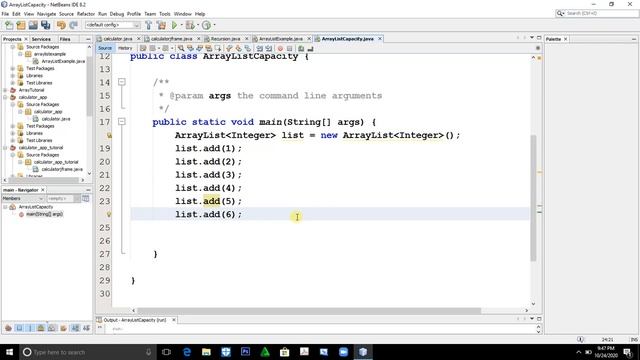Click the Uncomment lines icon

click(x=311, y=48)
